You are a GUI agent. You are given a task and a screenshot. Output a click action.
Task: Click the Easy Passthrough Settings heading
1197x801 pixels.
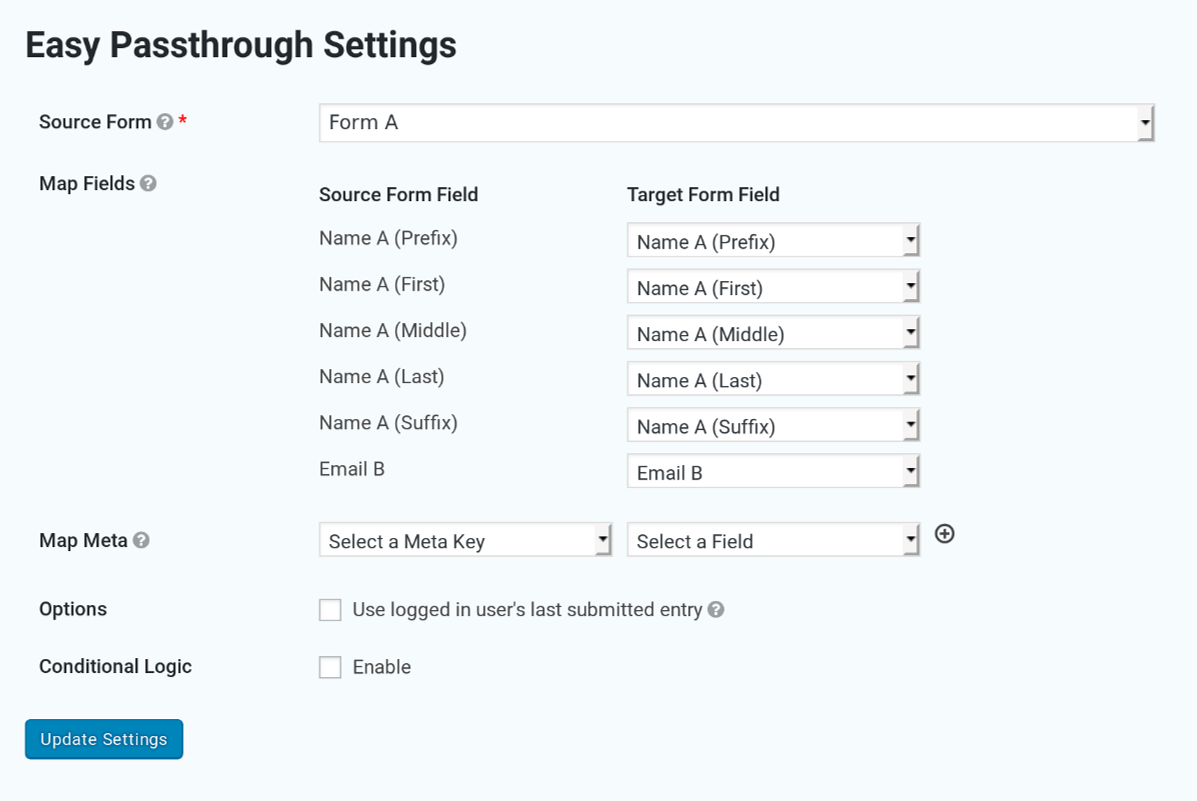point(240,46)
